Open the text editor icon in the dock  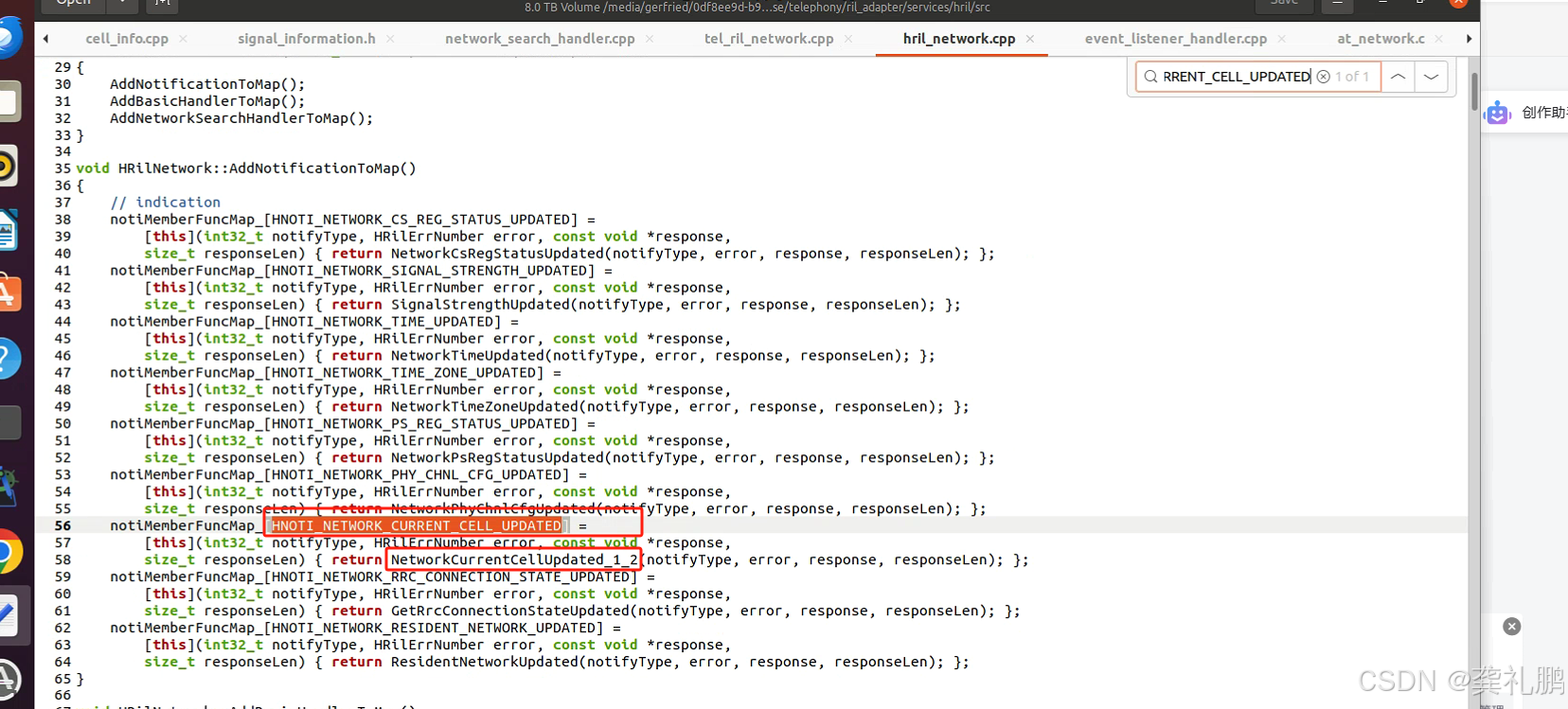[x=8, y=616]
